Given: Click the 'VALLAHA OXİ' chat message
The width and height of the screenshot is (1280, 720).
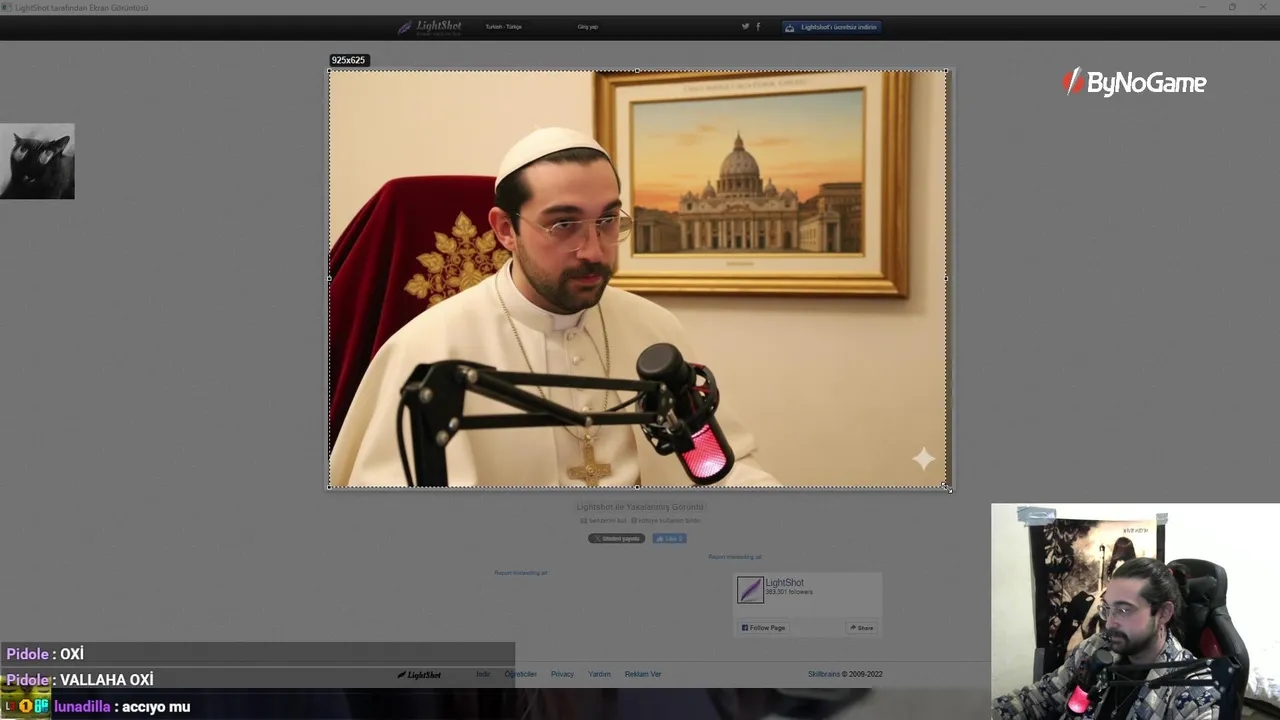Looking at the screenshot, I should (106, 680).
